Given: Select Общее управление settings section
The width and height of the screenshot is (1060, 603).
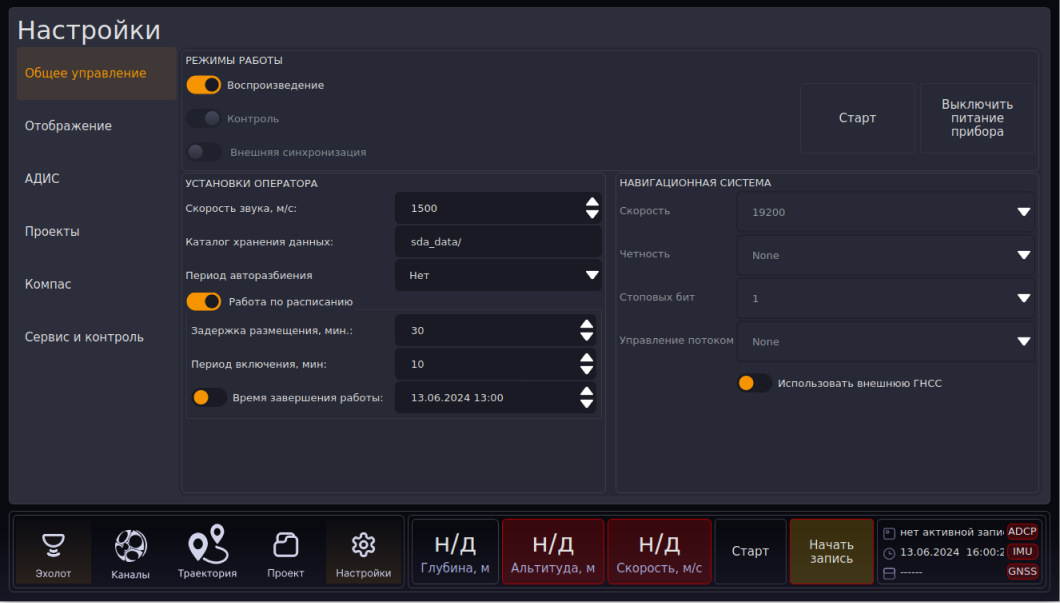Looking at the screenshot, I should click(97, 73).
